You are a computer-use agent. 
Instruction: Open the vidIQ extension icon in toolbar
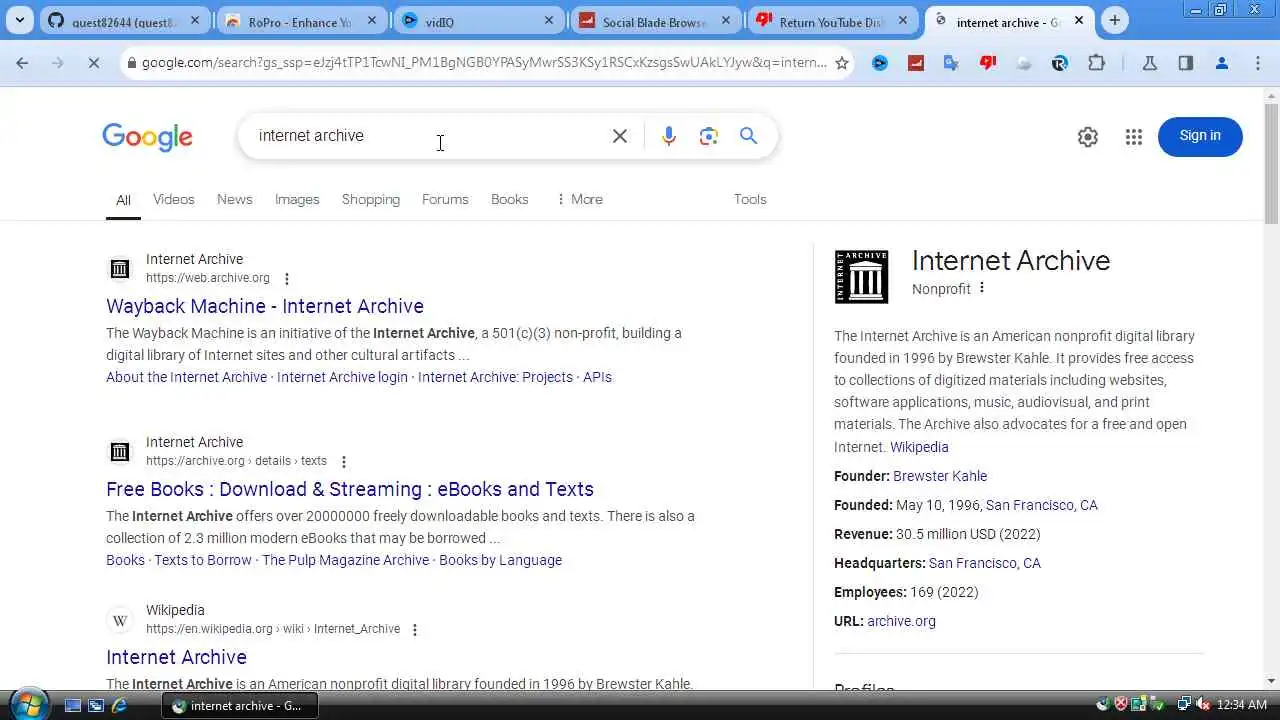[880, 63]
